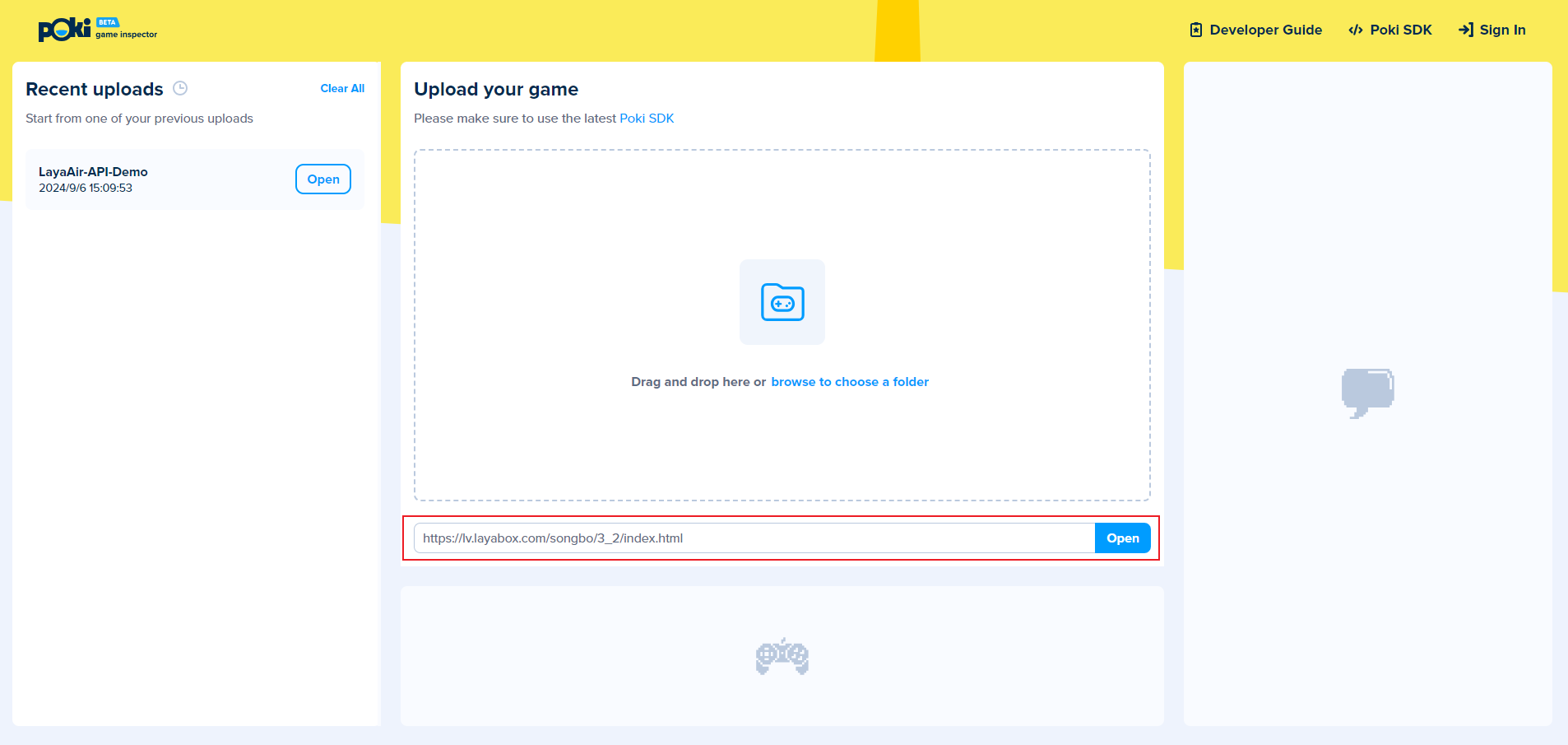Click the clipboard icon beside Developer Guide

coord(1195,30)
